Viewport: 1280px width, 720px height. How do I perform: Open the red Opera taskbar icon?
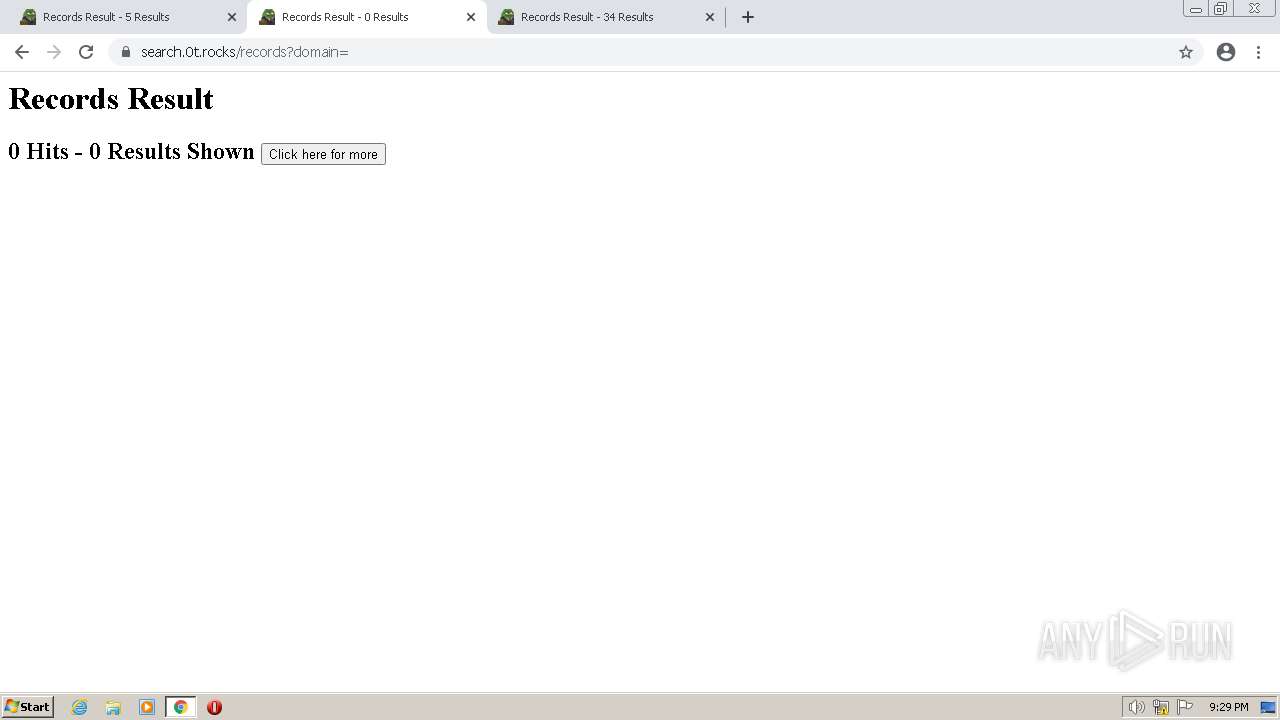pos(214,707)
